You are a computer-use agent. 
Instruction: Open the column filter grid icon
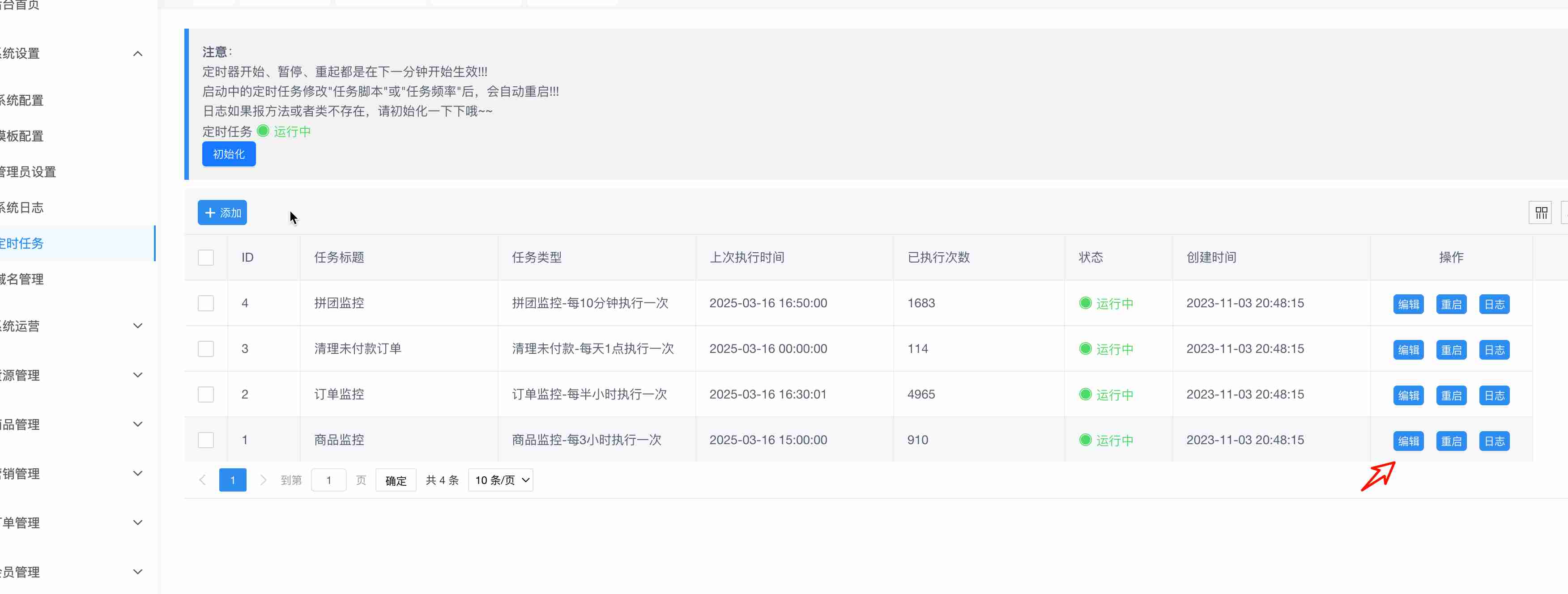(1541, 213)
